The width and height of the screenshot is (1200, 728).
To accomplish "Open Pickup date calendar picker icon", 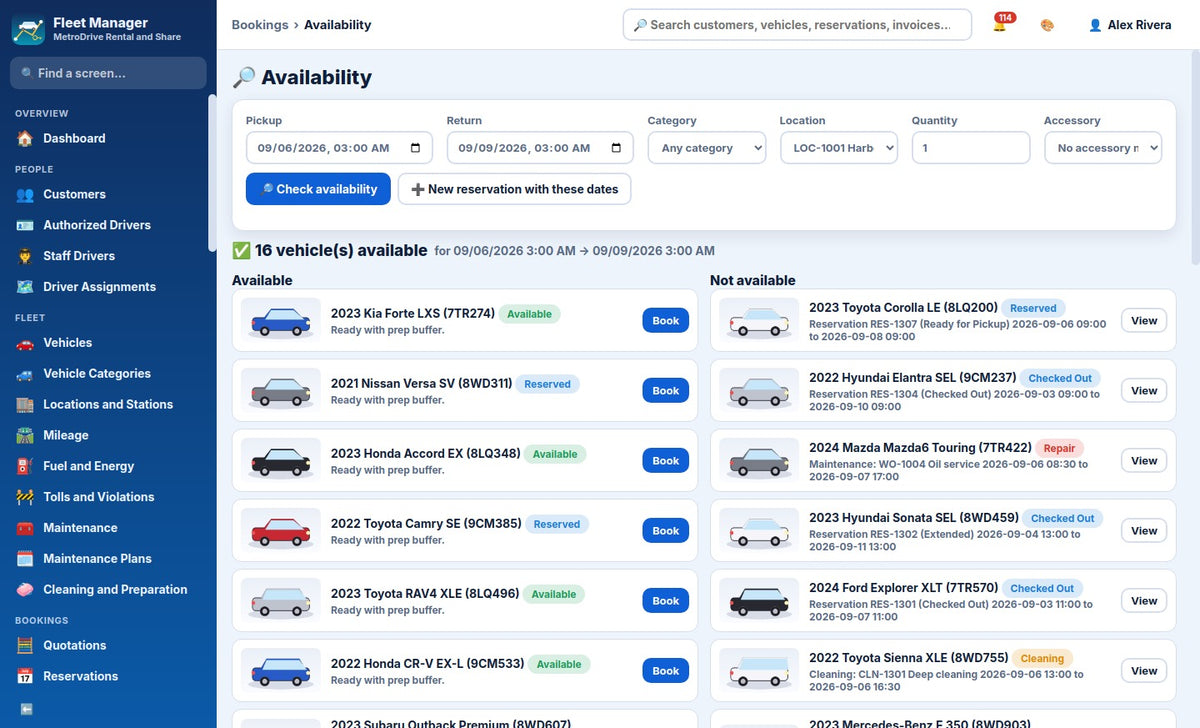I will [416, 148].
